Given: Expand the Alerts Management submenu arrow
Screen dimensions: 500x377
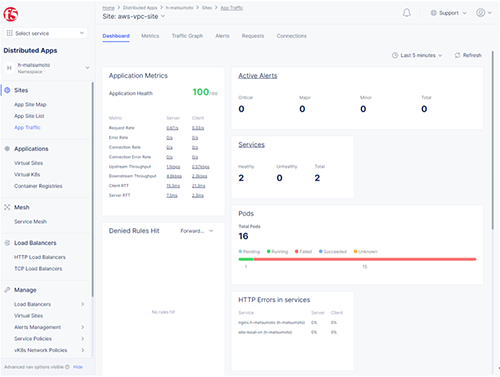Looking at the screenshot, I should (82, 327).
